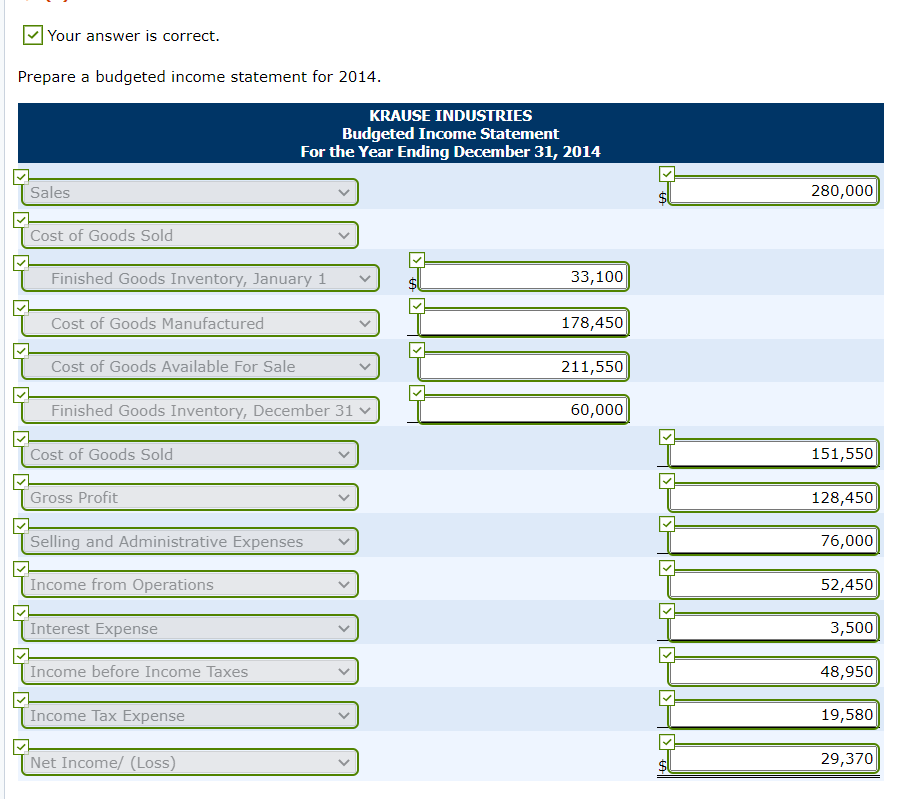Click the Cost of Goods Available field 211,550
Viewport: 898px width, 799px height.
click(523, 367)
